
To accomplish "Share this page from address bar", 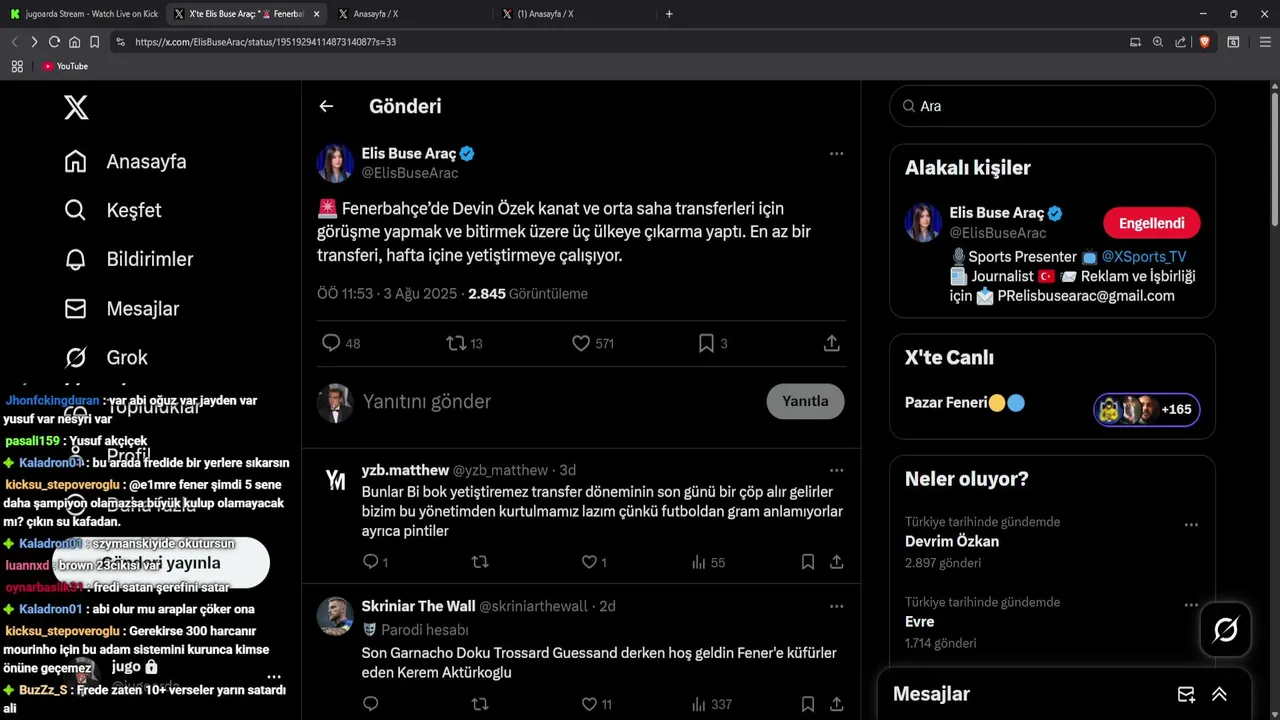I will 1181,42.
